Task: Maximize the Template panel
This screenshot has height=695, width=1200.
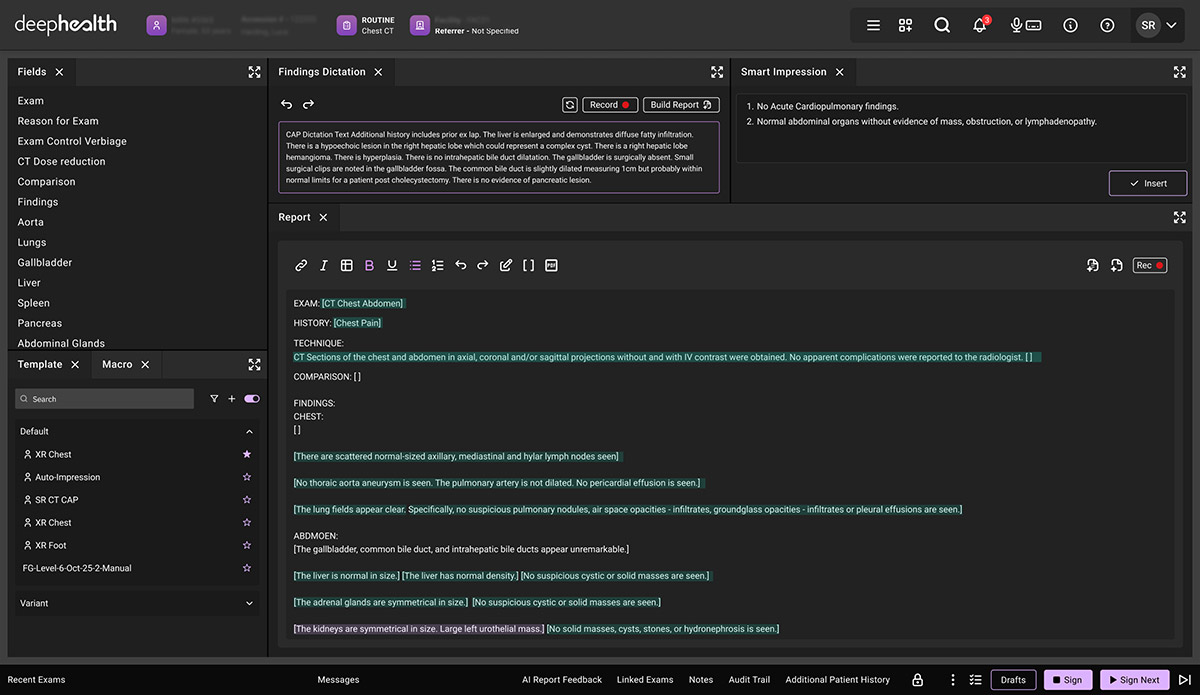Action: tap(254, 365)
